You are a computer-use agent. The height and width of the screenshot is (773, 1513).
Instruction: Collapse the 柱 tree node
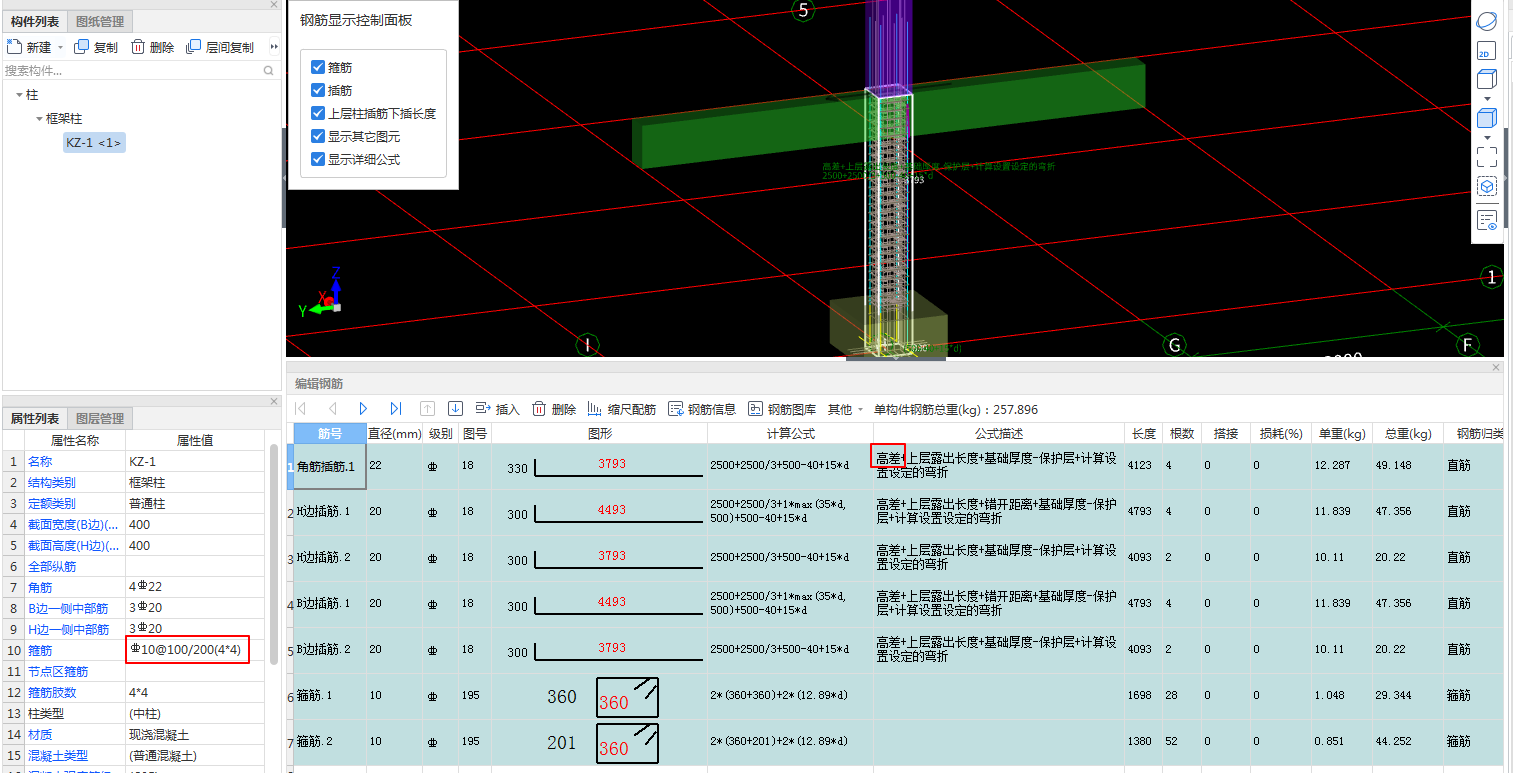(x=19, y=94)
